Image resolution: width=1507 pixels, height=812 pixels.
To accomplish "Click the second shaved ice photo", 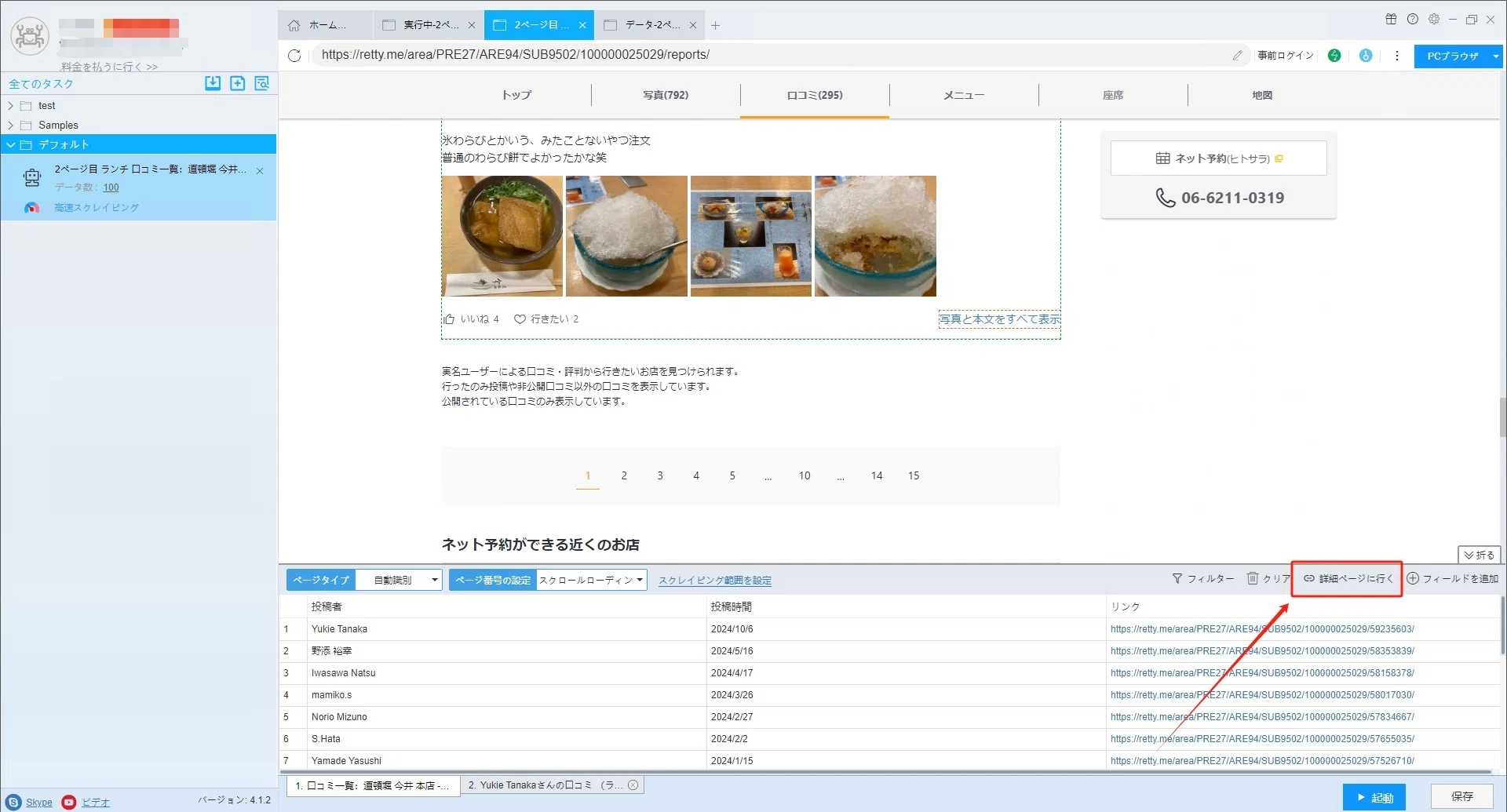I will click(x=875, y=236).
